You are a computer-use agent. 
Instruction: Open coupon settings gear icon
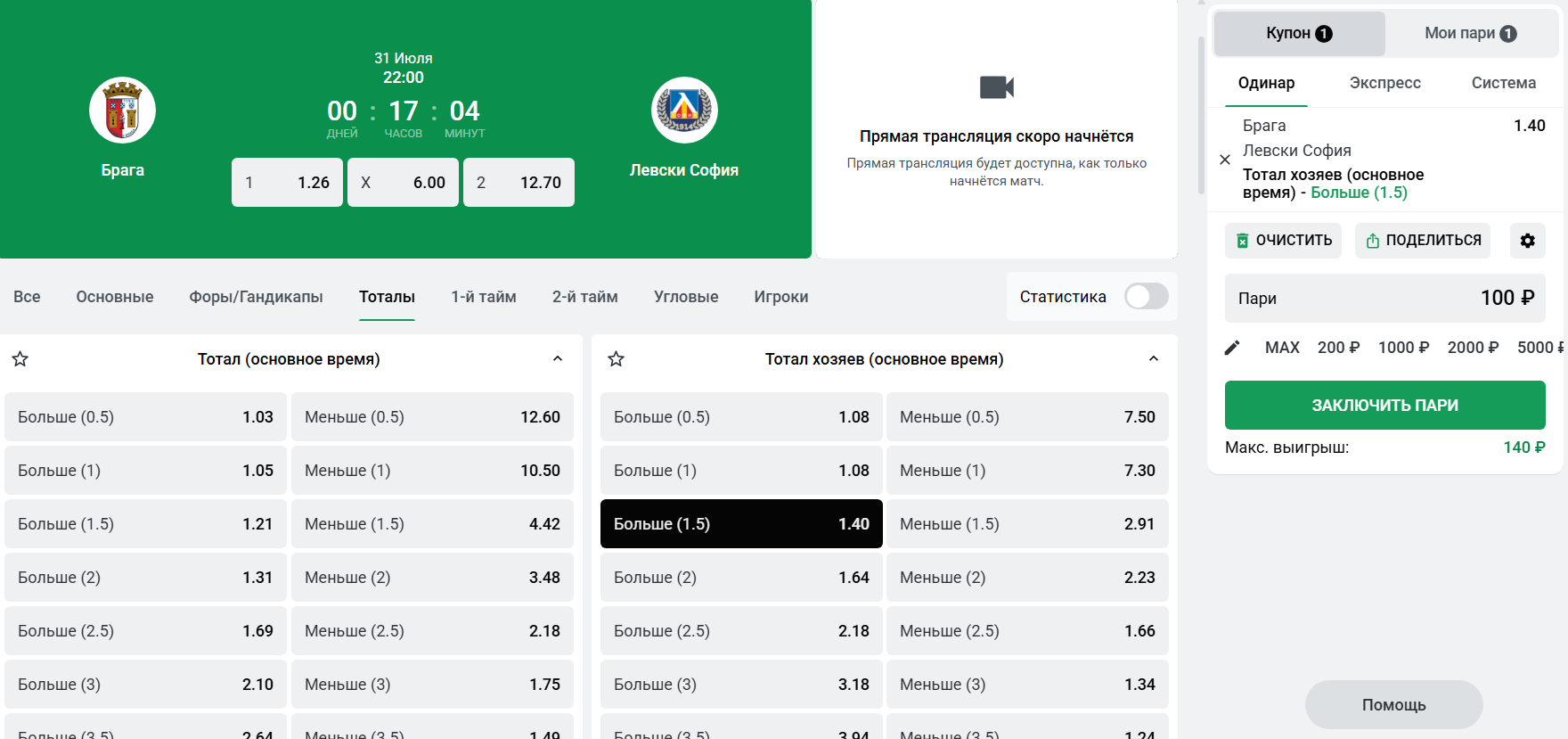1527,241
